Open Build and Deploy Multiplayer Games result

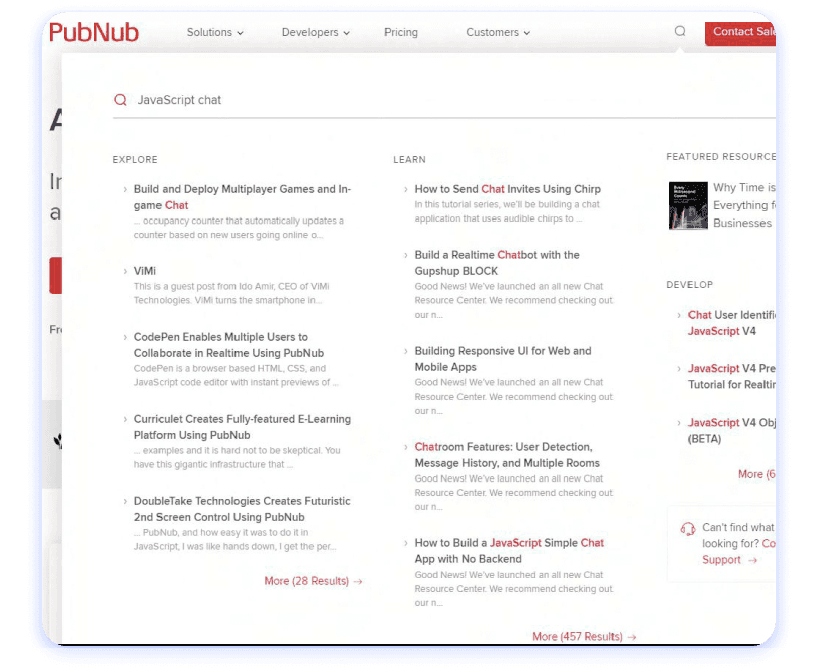coord(243,197)
